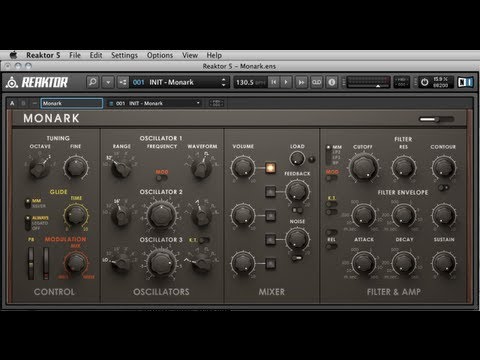Toggle the Glide MM/Silver switch

28,203
